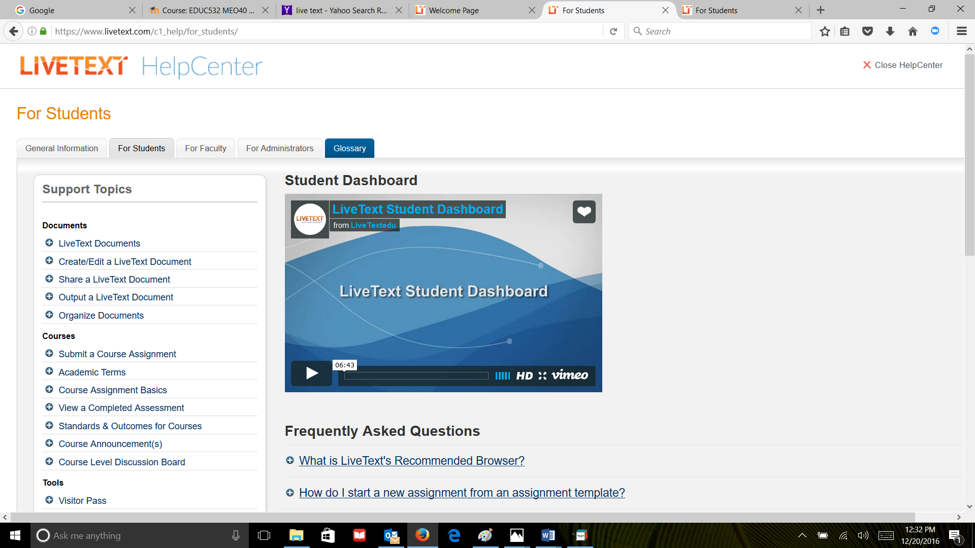
Task: Open the new assignment from template FAQ
Action: (x=462, y=493)
